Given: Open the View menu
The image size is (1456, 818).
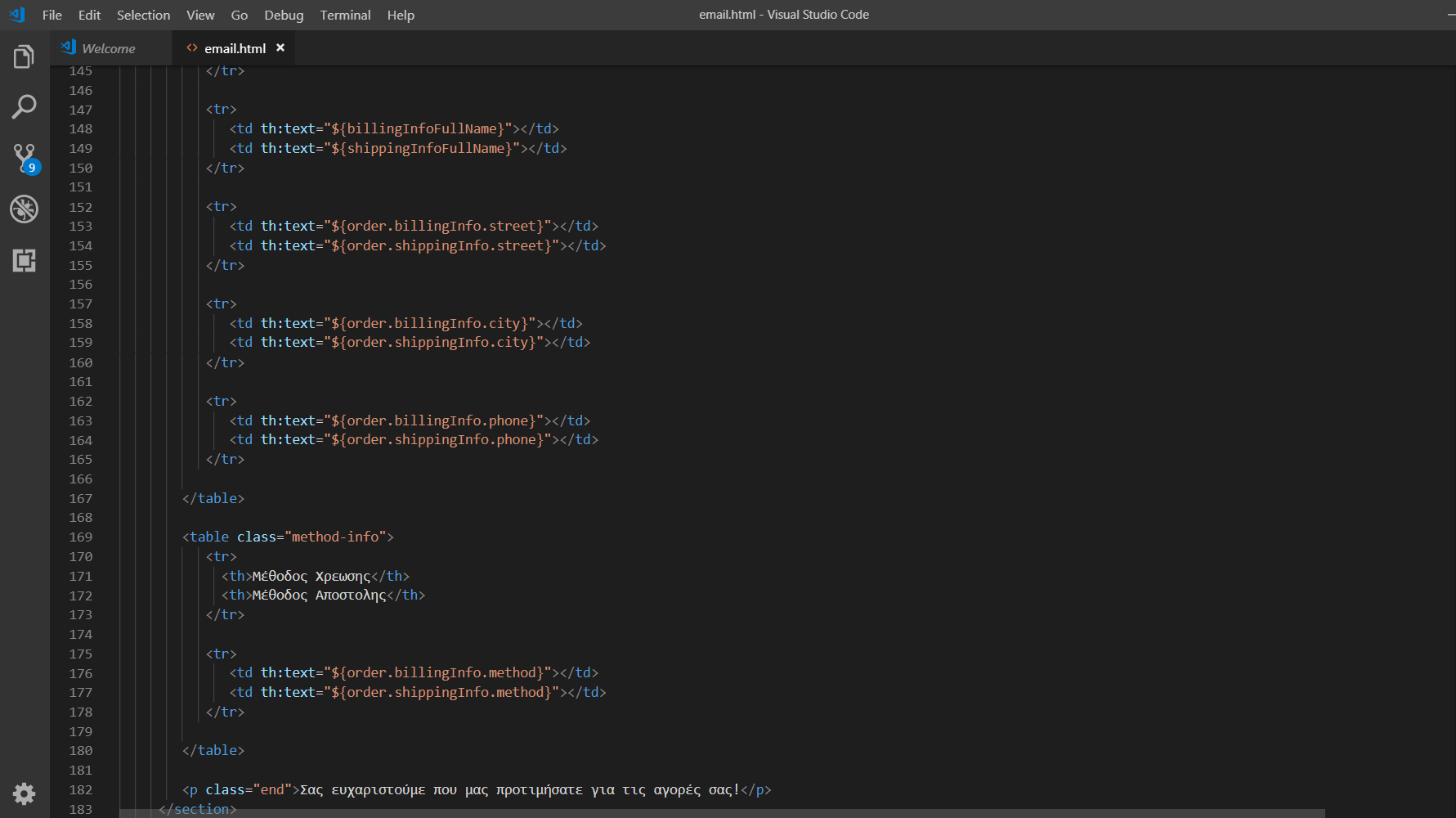Looking at the screenshot, I should click(x=200, y=15).
